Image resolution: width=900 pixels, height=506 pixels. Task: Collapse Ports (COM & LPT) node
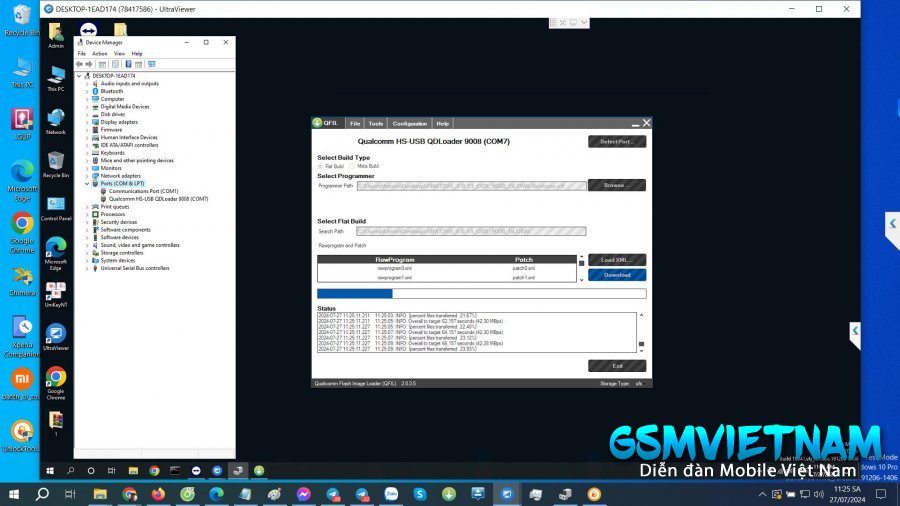coord(87,184)
